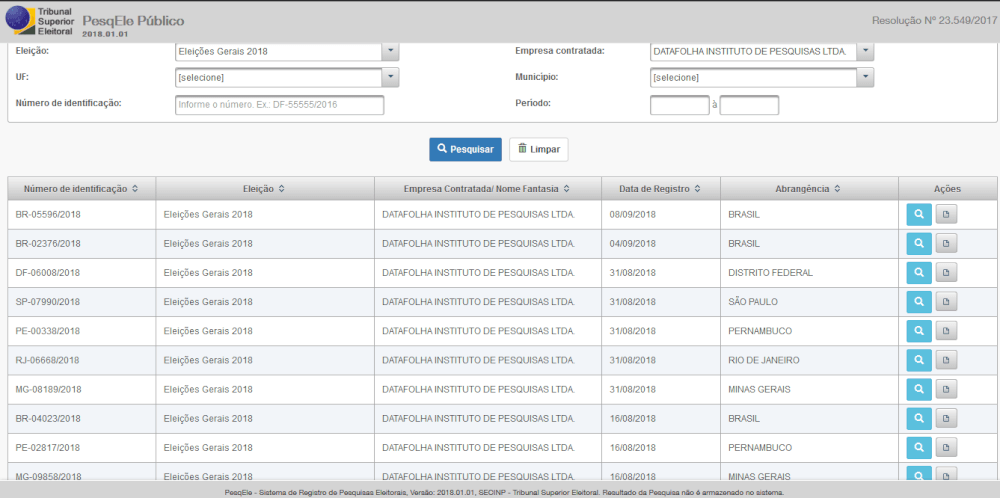Click the Tribunal Superior Eleitoral logo
Screen dimensions: 1000x498
tap(40, 20)
